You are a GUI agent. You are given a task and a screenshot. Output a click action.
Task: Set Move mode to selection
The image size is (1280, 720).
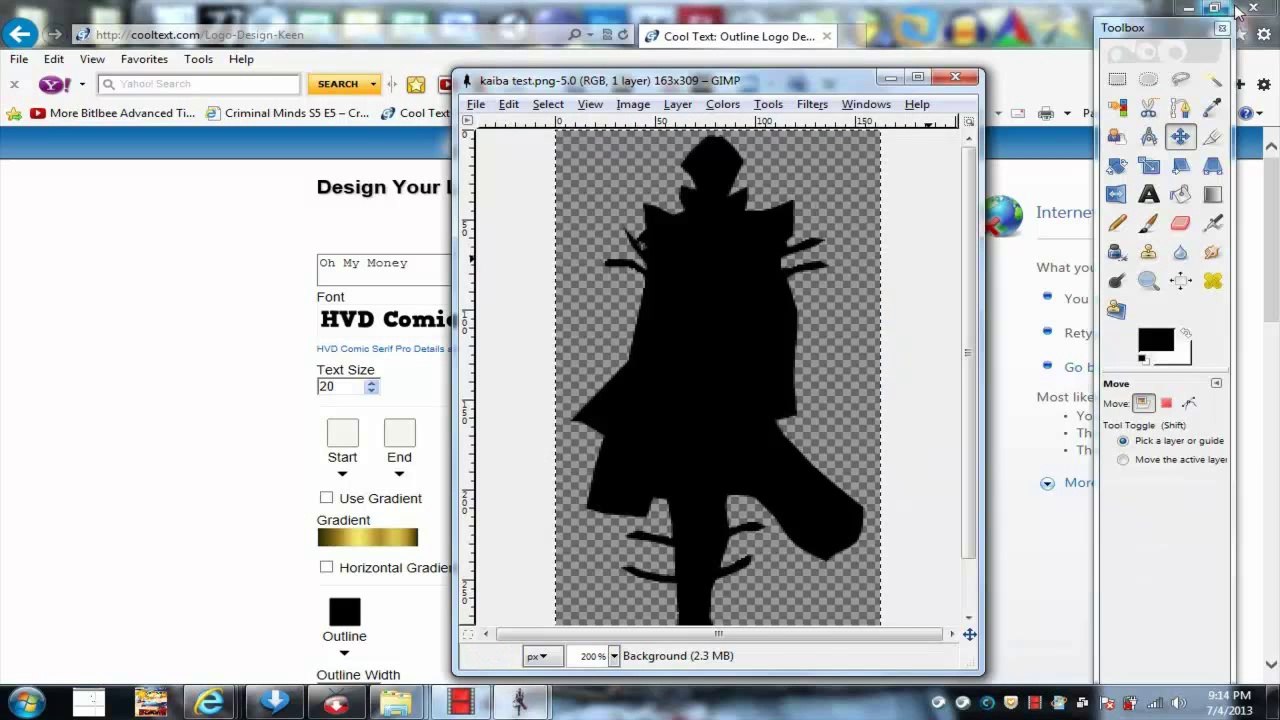pyautogui.click(x=1166, y=403)
